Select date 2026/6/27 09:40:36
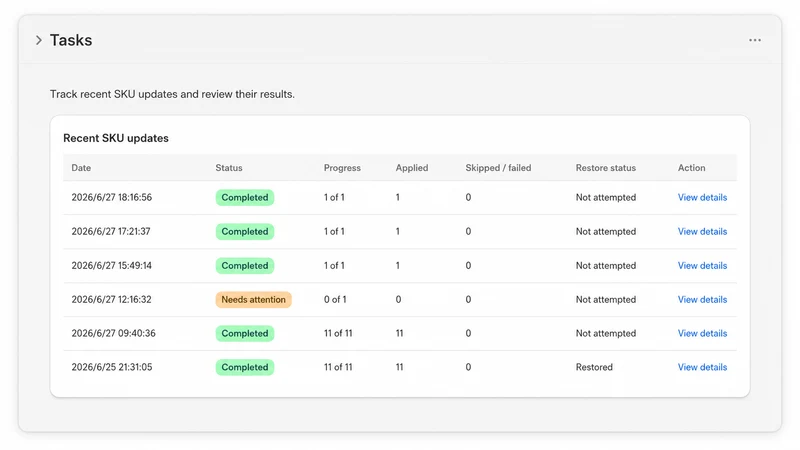The width and height of the screenshot is (800, 450). tap(113, 333)
